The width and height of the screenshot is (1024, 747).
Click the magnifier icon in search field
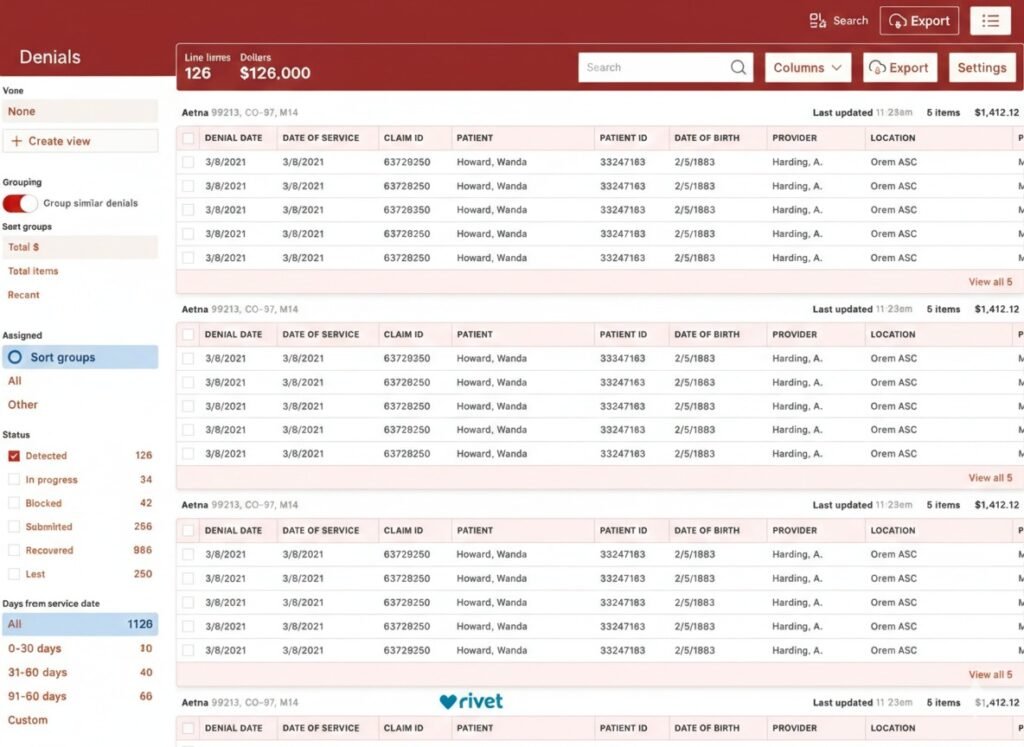point(739,68)
